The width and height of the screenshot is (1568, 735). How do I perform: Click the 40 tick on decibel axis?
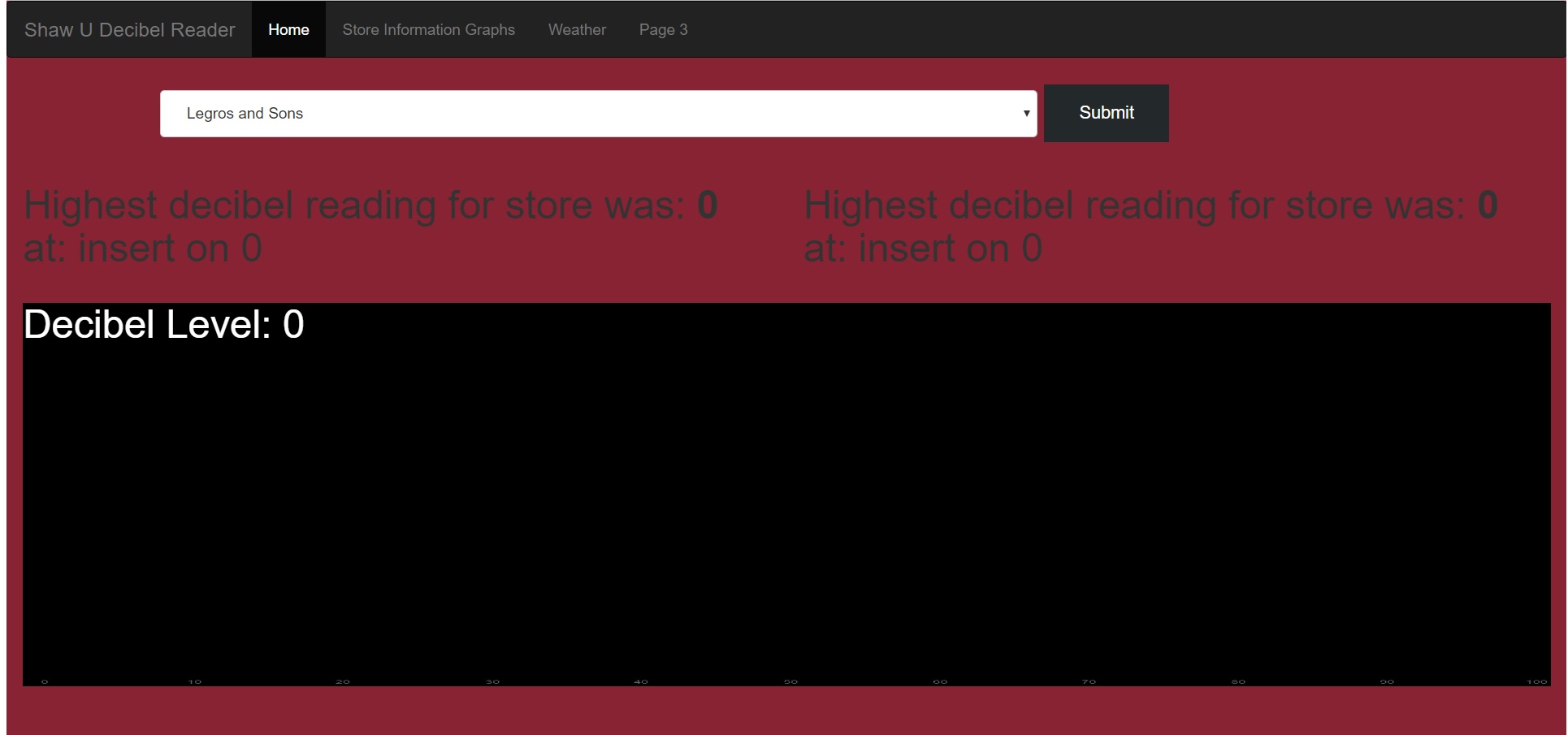641,681
